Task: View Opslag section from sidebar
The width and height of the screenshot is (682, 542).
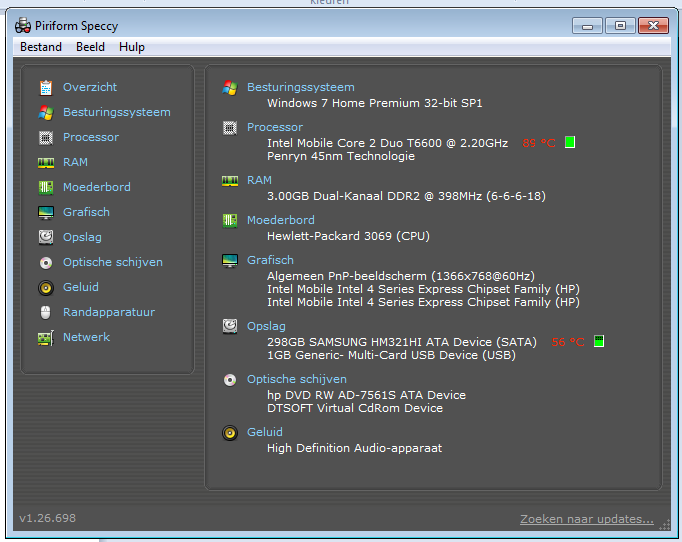Action: click(82, 238)
